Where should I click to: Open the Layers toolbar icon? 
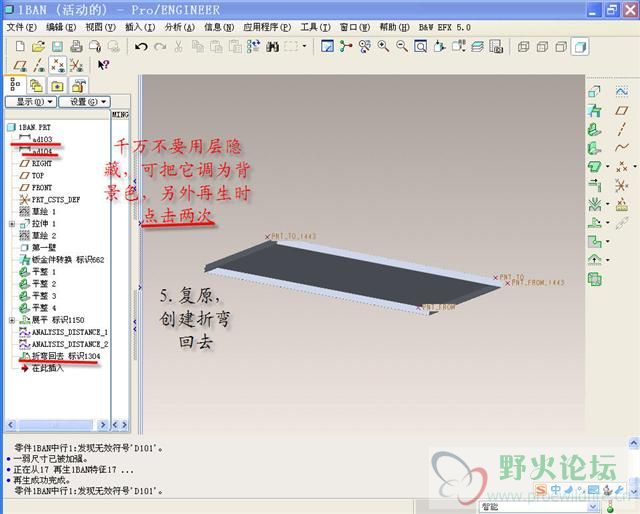(477, 46)
